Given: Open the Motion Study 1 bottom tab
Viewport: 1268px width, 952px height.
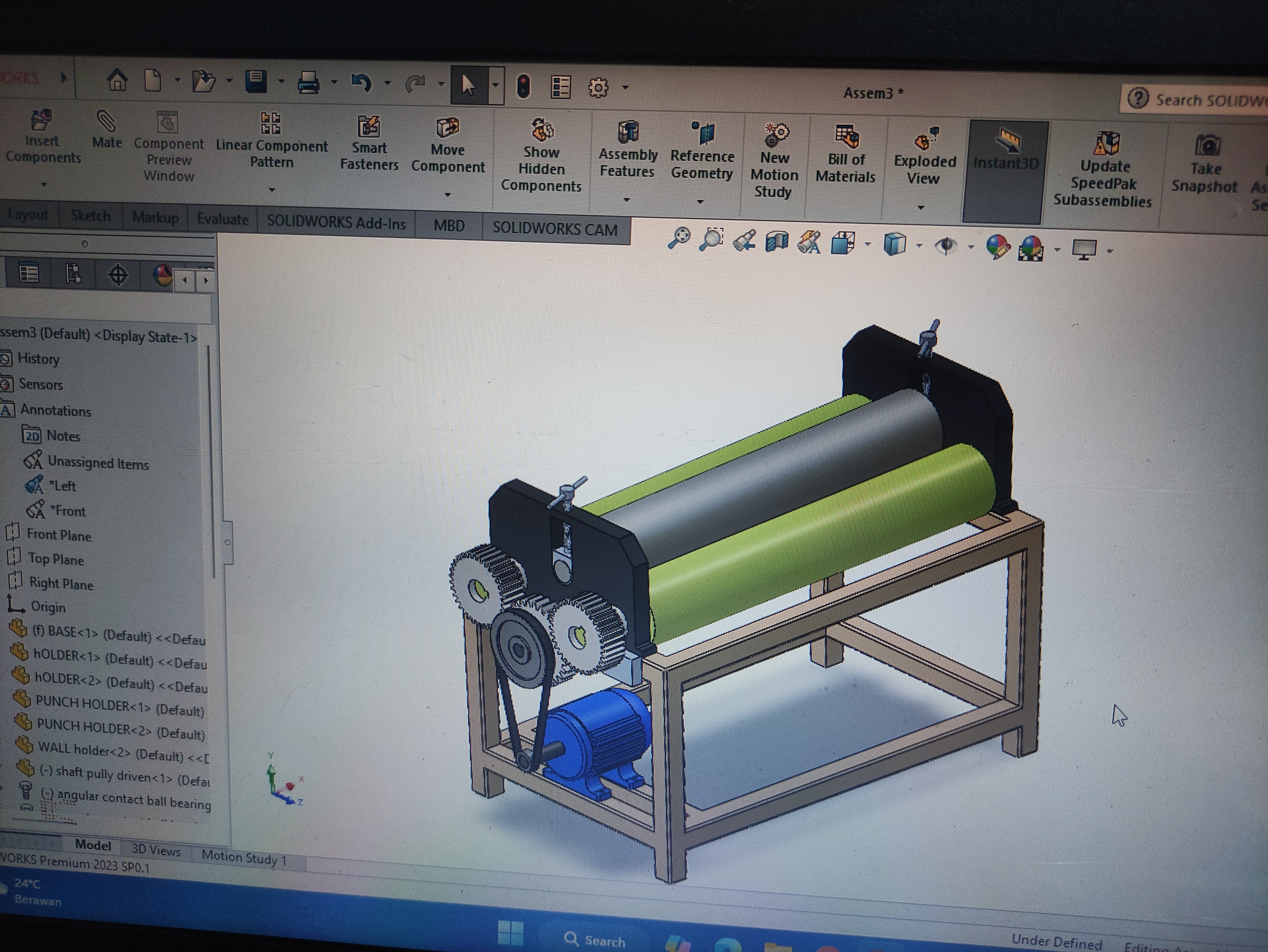Looking at the screenshot, I should tap(244, 857).
